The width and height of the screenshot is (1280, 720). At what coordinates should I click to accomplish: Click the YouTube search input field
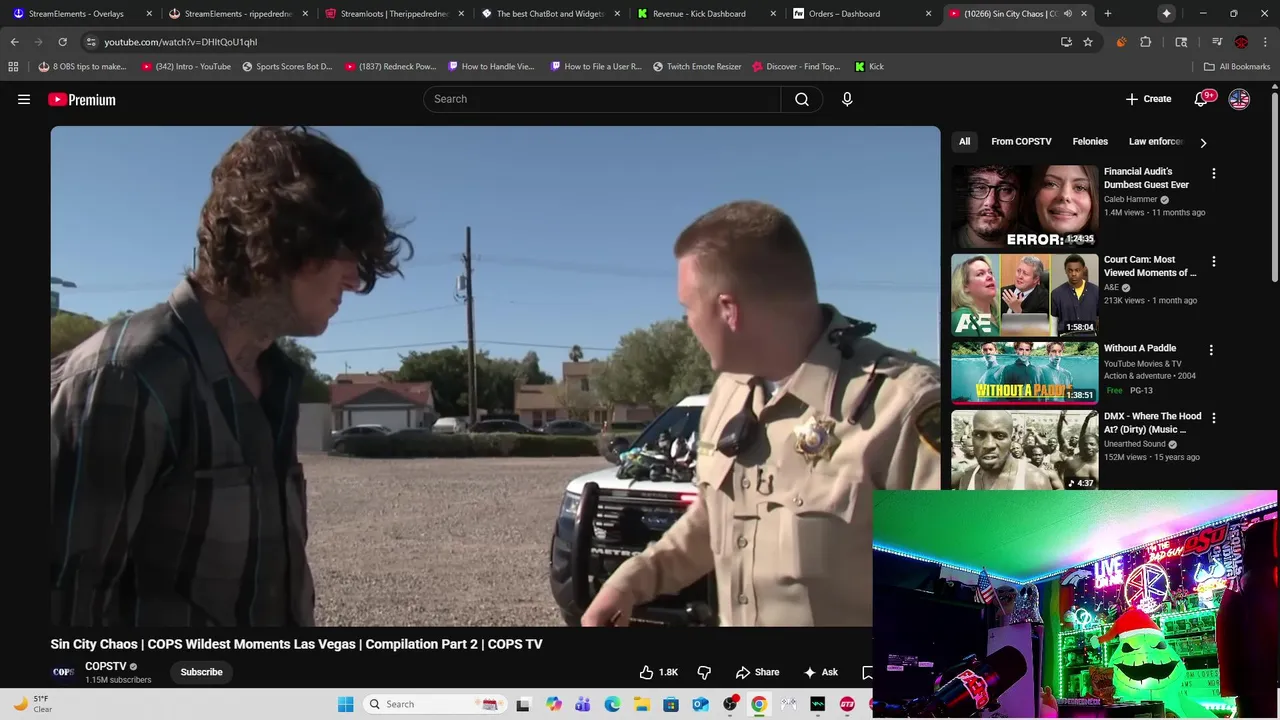click(x=602, y=99)
